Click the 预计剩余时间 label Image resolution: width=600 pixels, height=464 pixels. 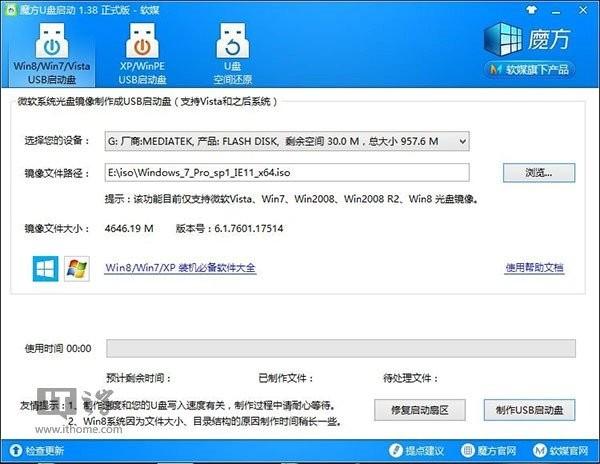[x=139, y=378]
